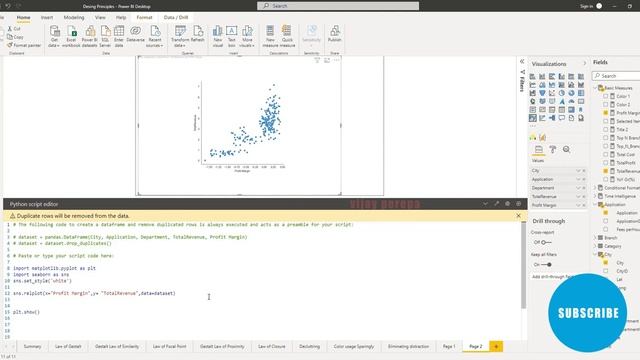
Task: Create a Quick measure
Action: (287, 36)
